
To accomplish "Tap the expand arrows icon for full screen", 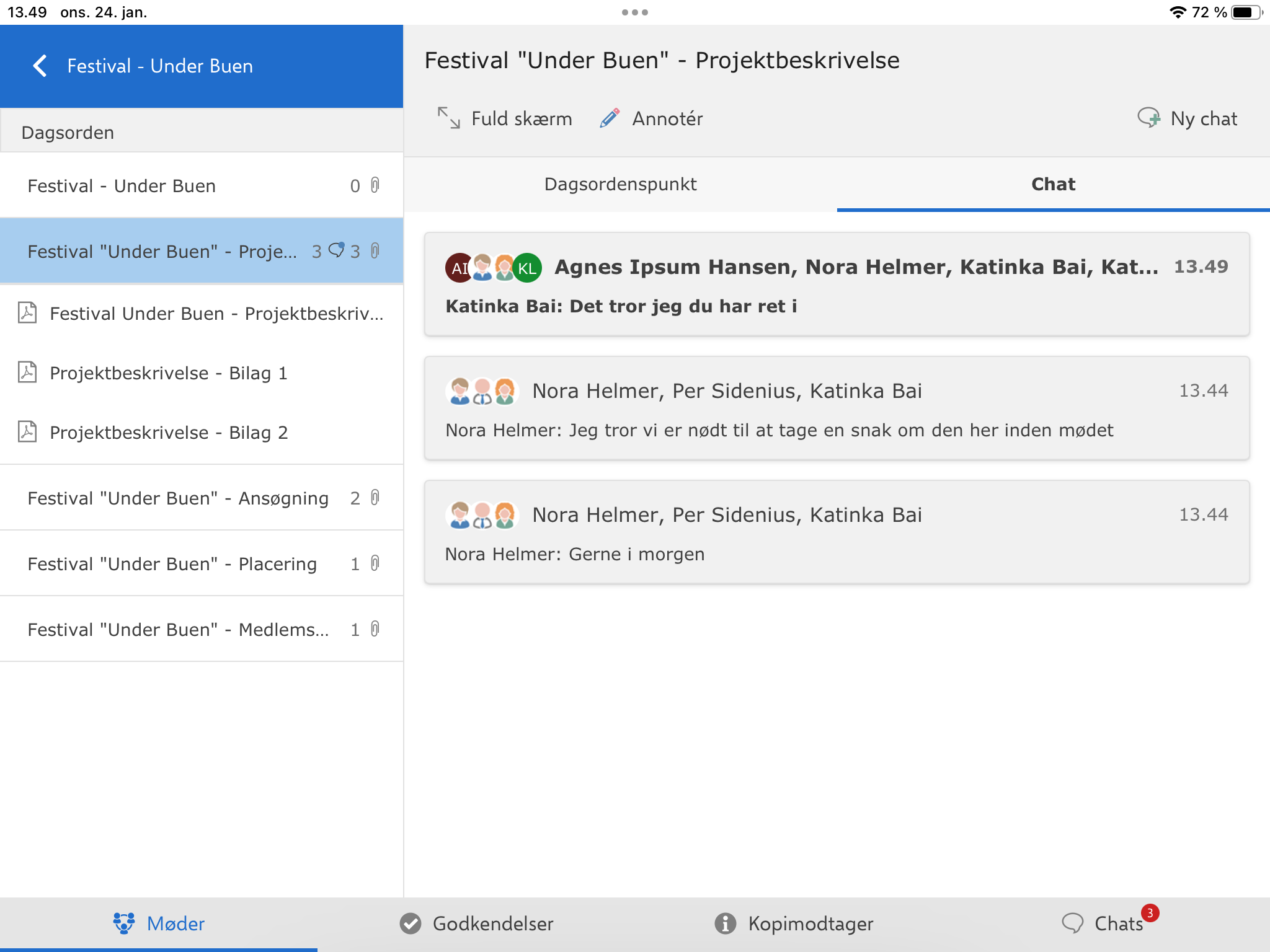I will click(x=448, y=118).
